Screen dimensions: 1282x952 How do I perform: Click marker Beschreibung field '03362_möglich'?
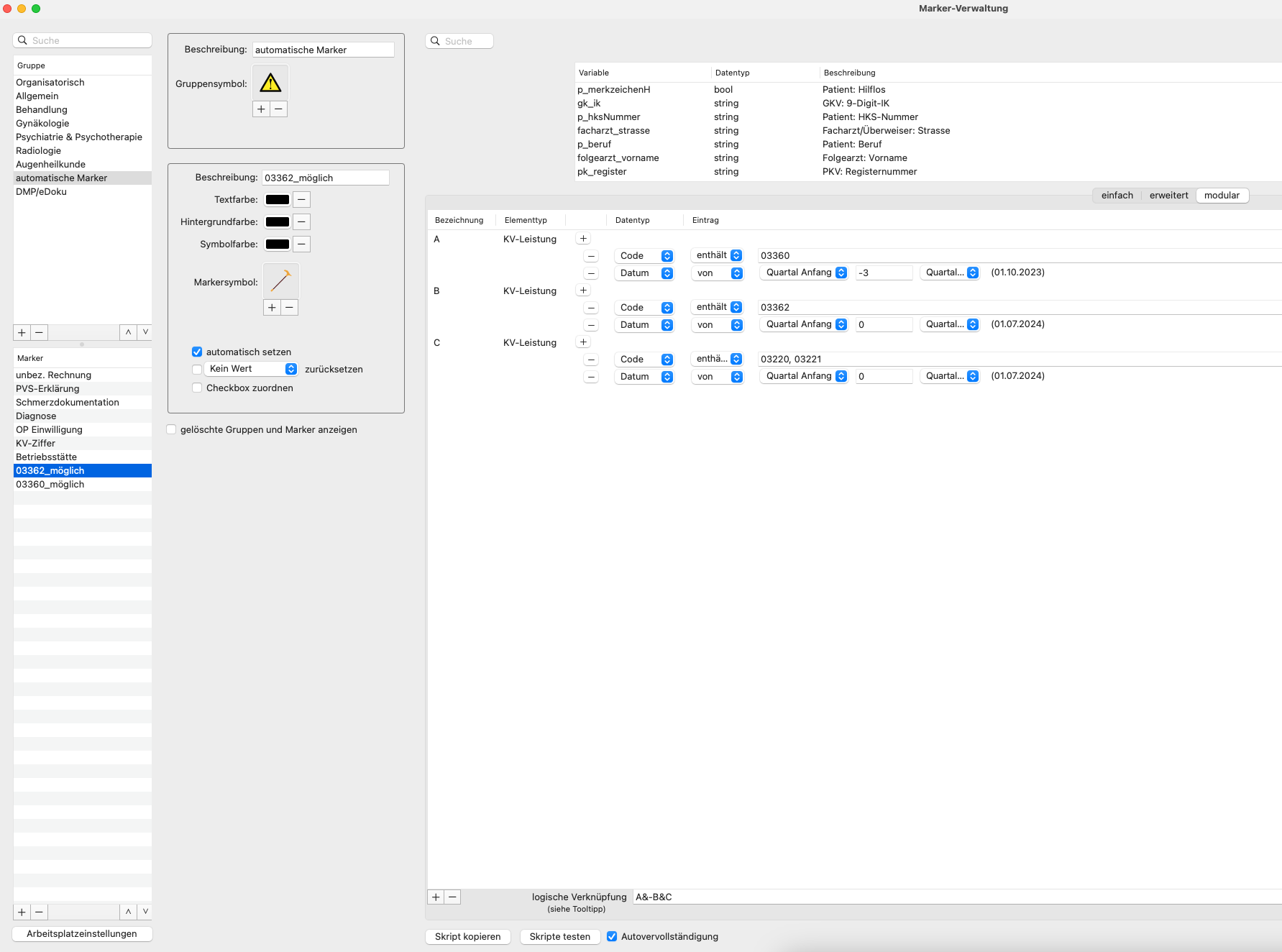point(326,178)
